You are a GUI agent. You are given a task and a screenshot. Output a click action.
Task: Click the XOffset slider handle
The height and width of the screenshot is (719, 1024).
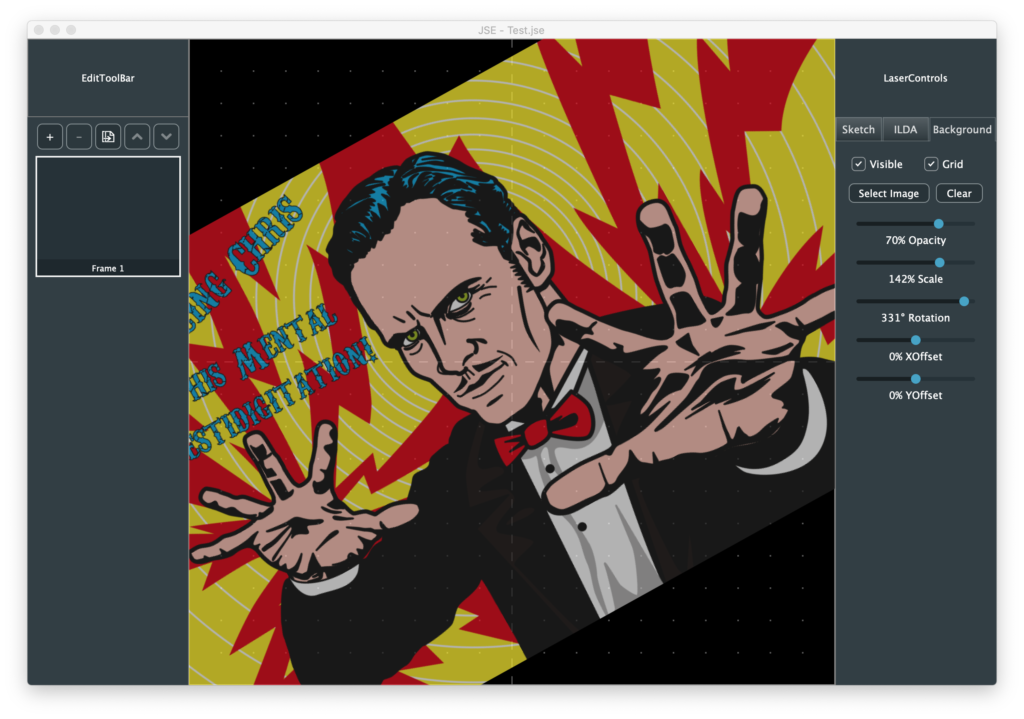(915, 340)
